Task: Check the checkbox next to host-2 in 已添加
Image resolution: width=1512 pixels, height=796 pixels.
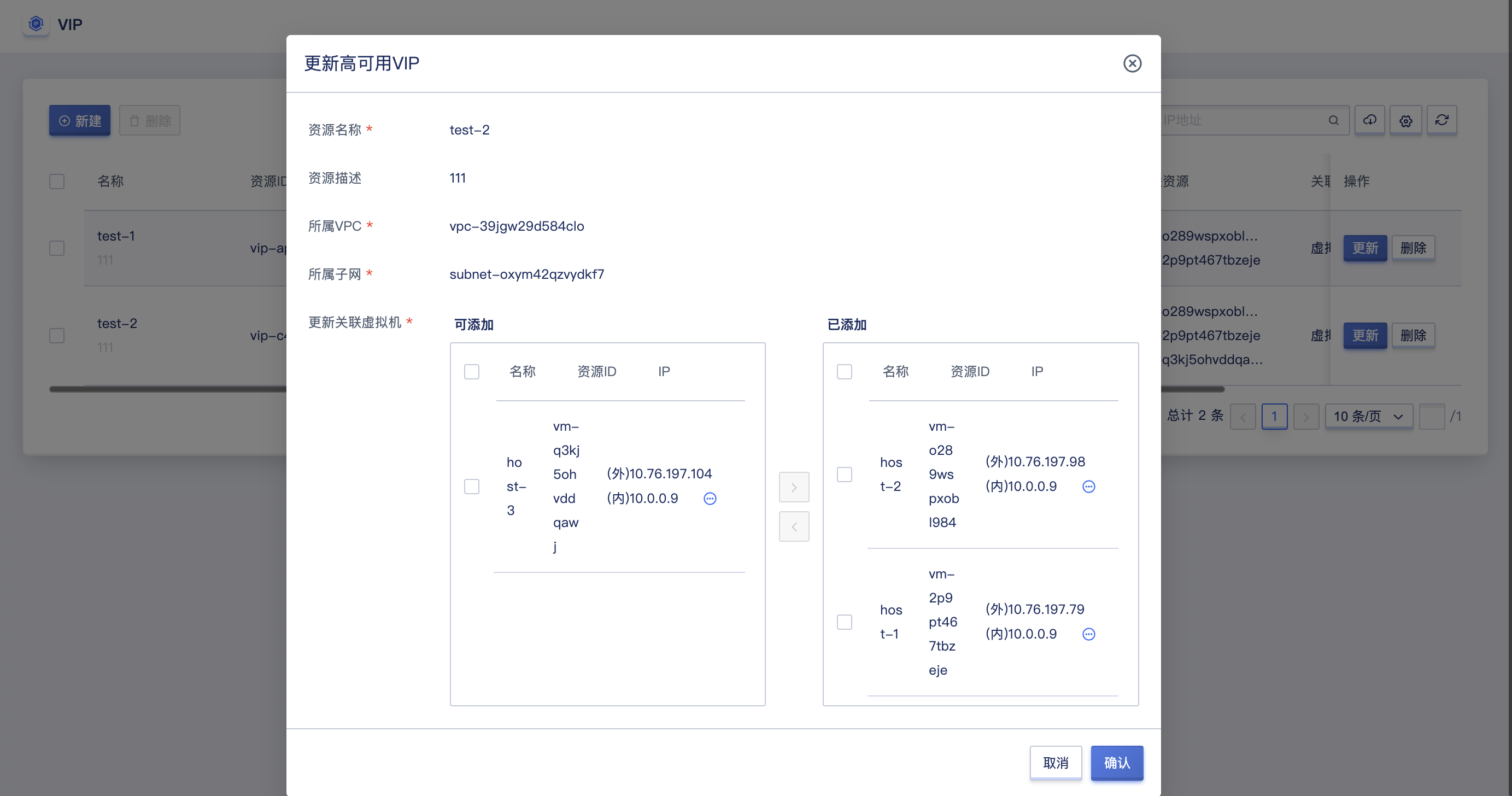Action: pos(845,475)
